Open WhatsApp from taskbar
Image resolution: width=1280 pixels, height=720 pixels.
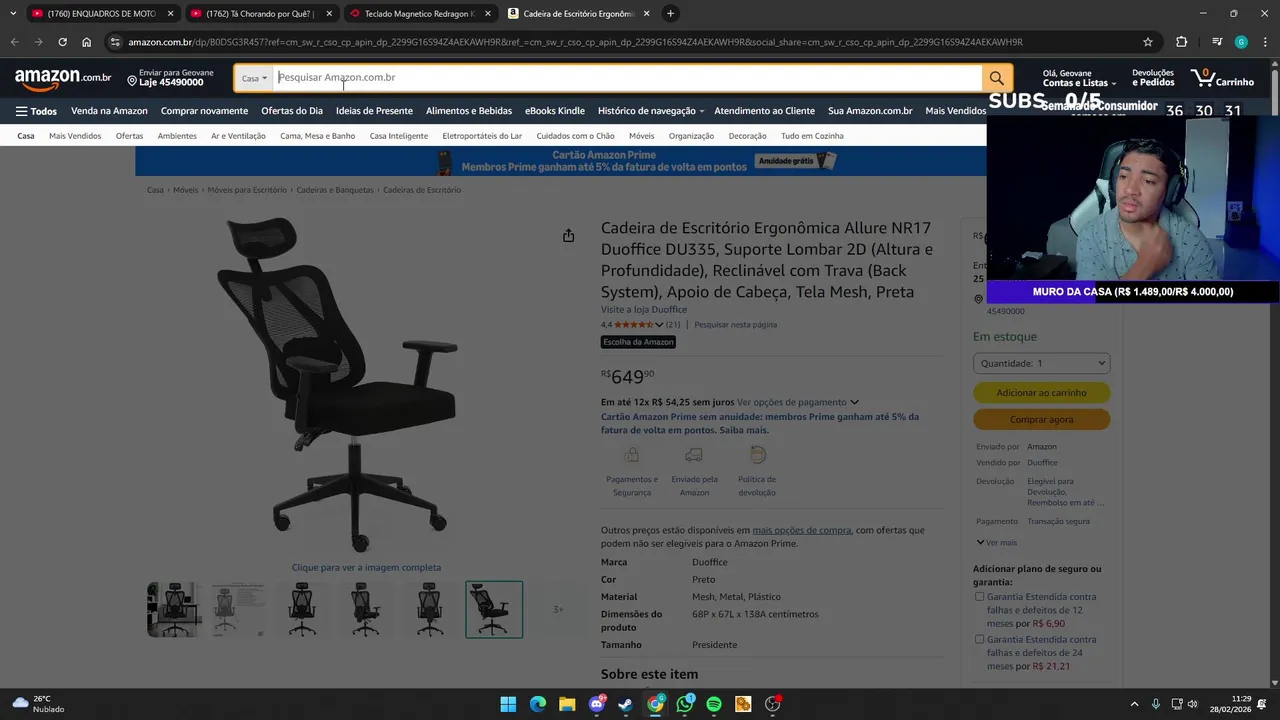[x=685, y=704]
